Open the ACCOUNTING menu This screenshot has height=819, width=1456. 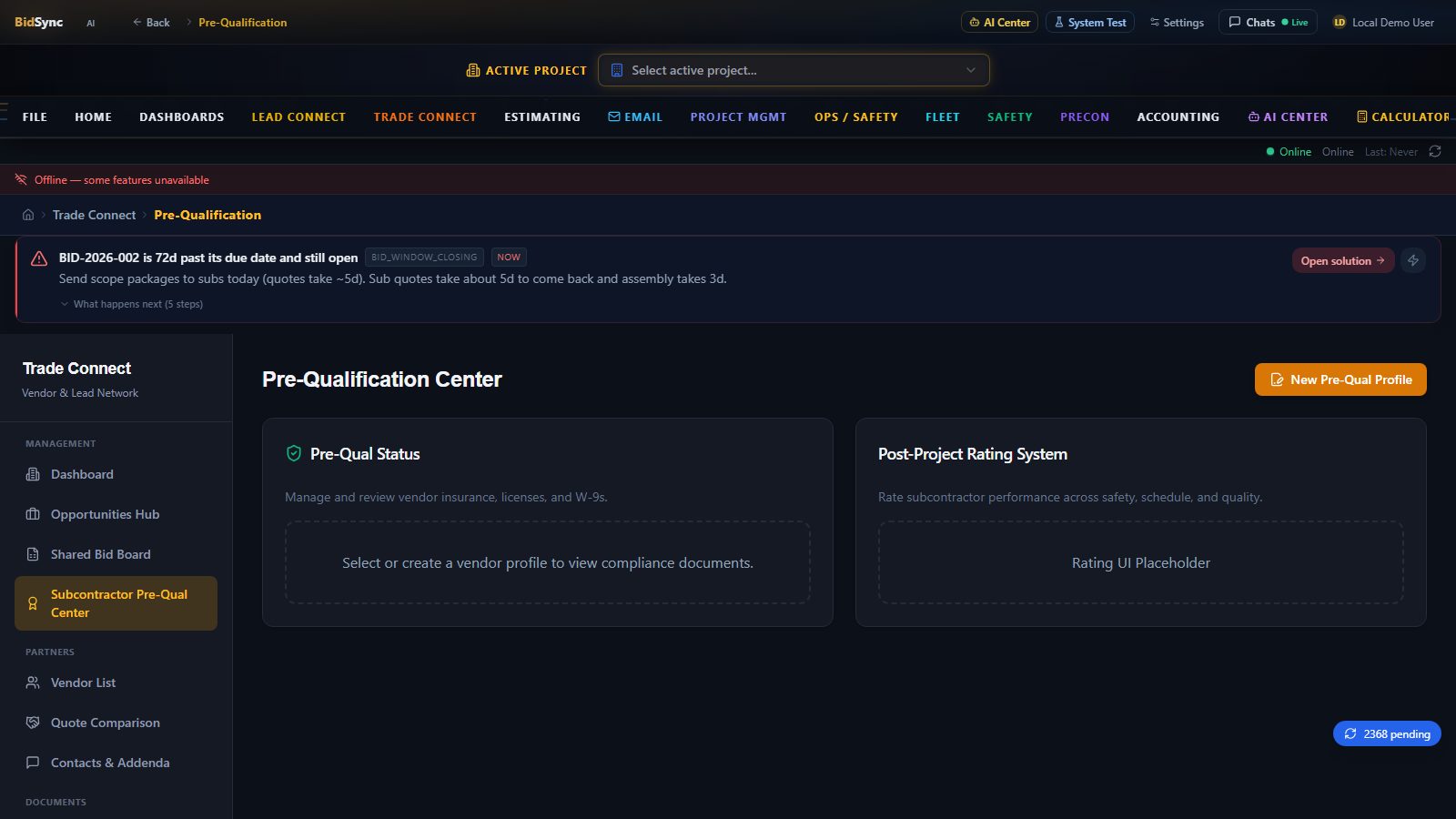coord(1178,116)
